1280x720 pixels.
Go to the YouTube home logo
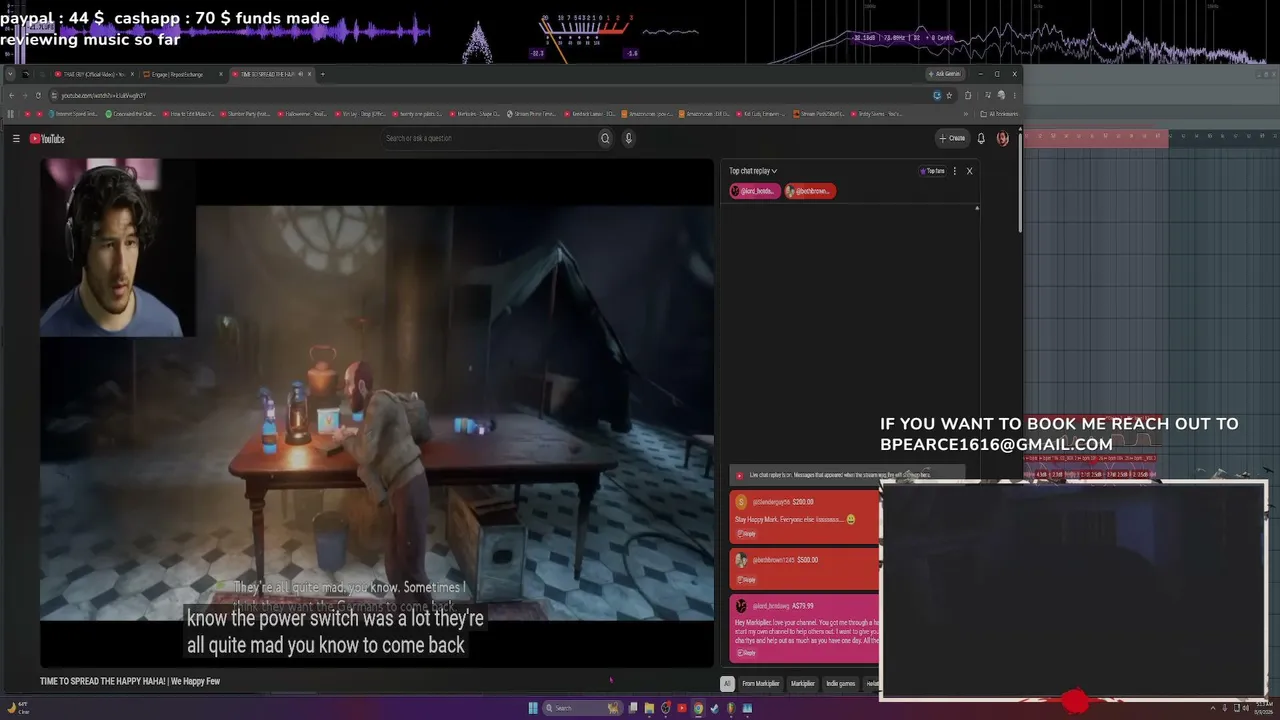[x=47, y=139]
